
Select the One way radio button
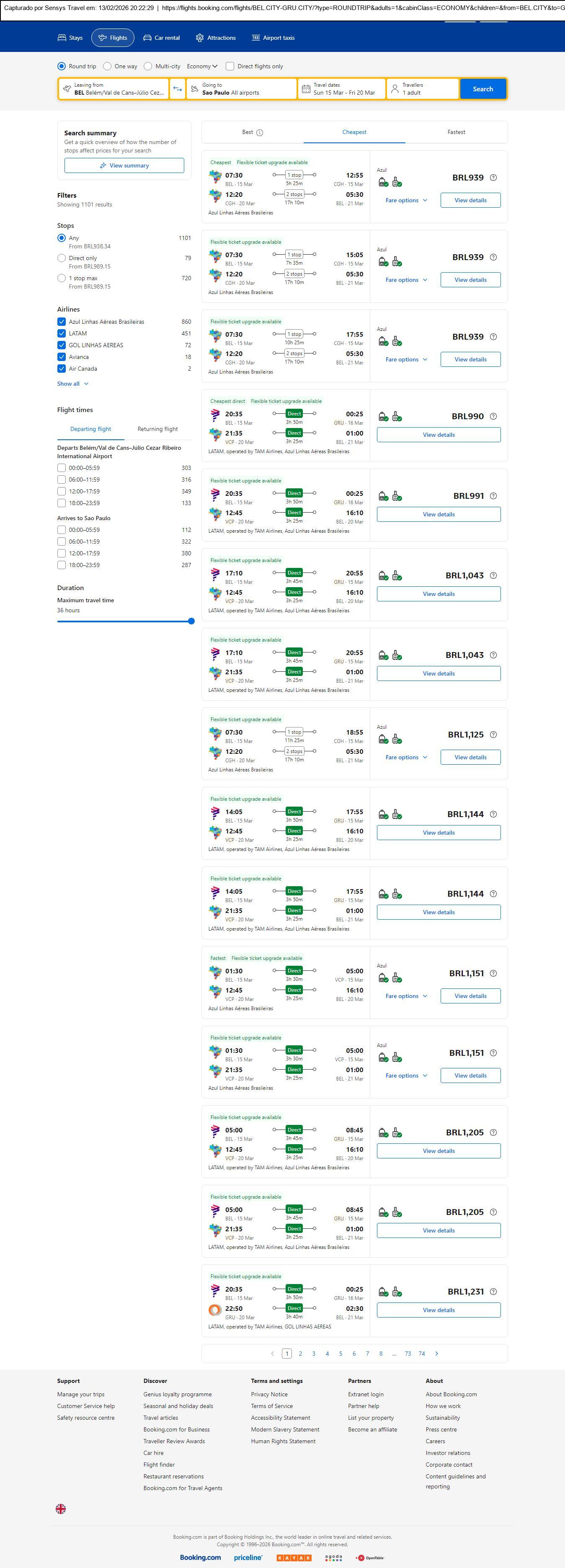pos(107,66)
